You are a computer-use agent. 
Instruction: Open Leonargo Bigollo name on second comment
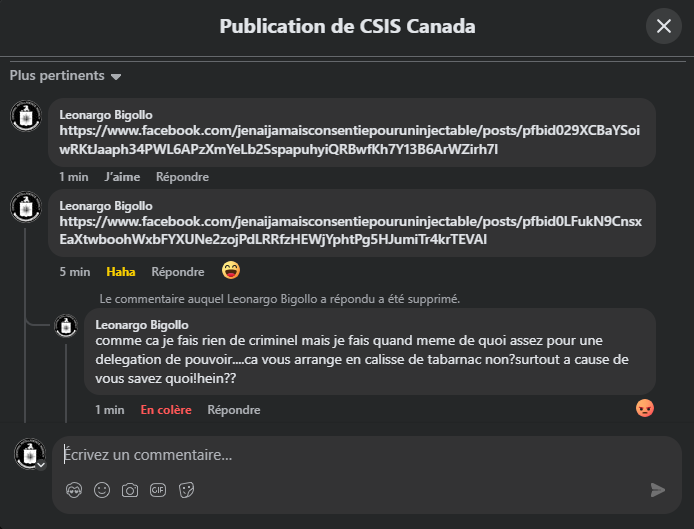(106, 206)
